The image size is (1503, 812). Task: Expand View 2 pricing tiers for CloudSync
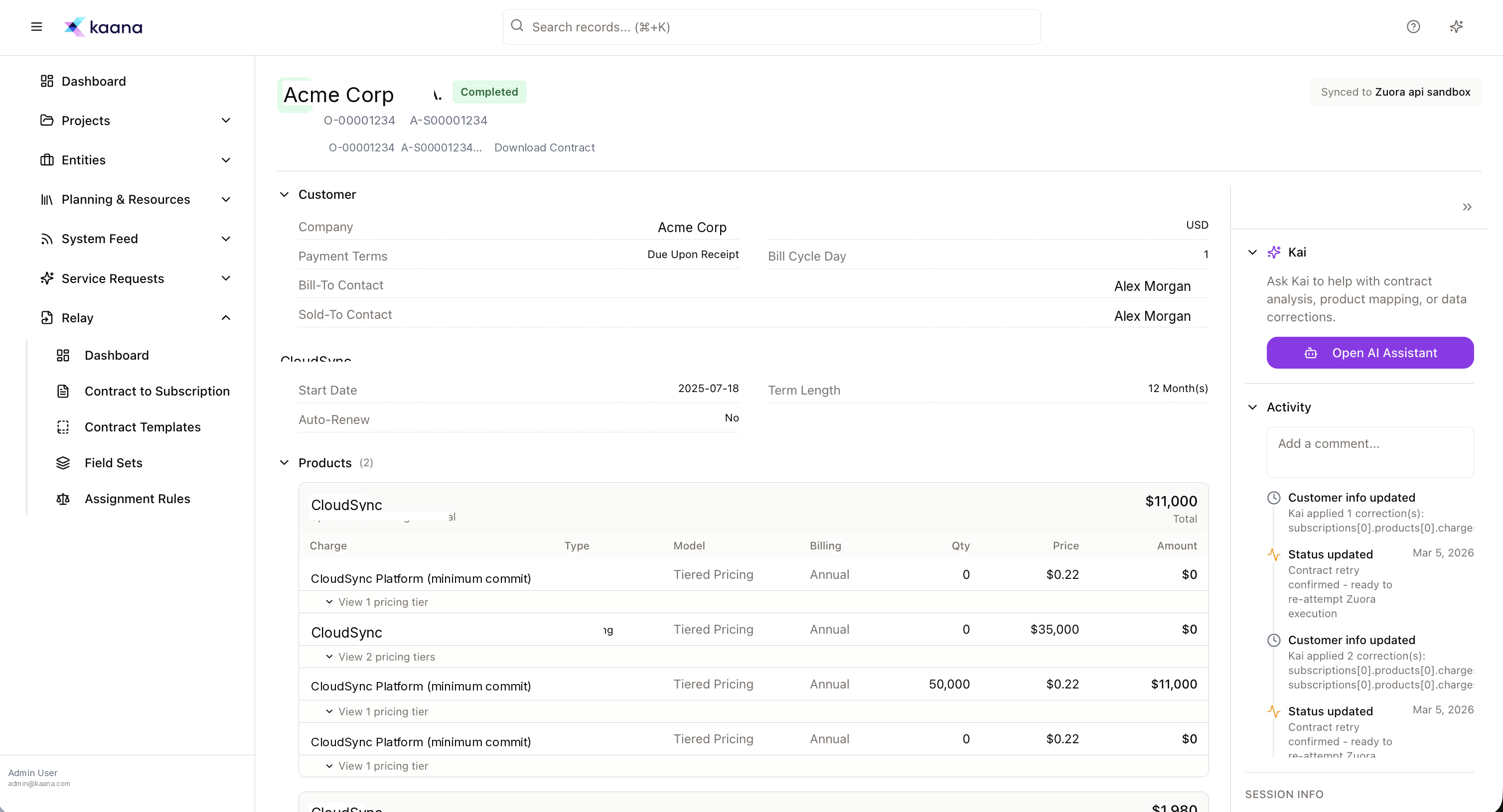pos(386,657)
